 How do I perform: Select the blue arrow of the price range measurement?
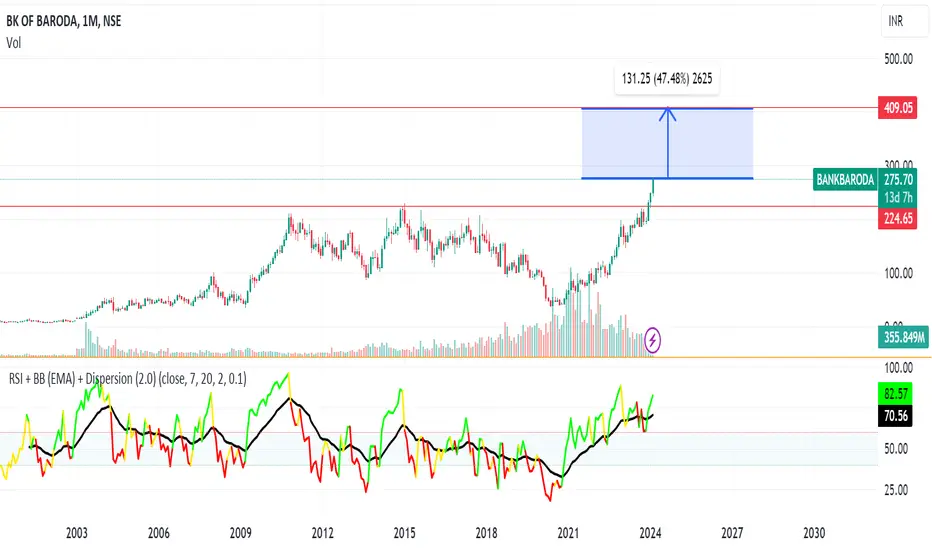point(667,143)
